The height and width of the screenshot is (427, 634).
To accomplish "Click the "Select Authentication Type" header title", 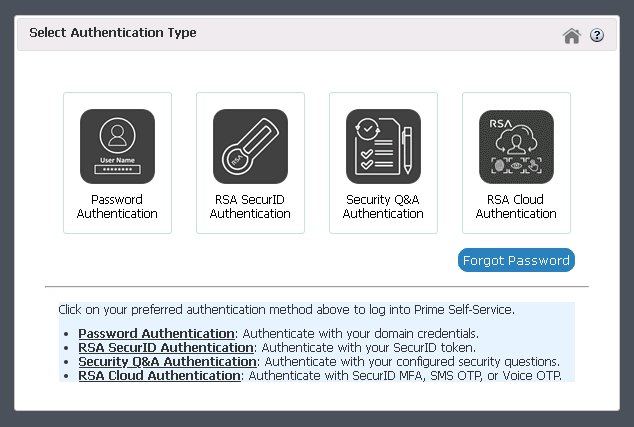I will tap(113, 33).
